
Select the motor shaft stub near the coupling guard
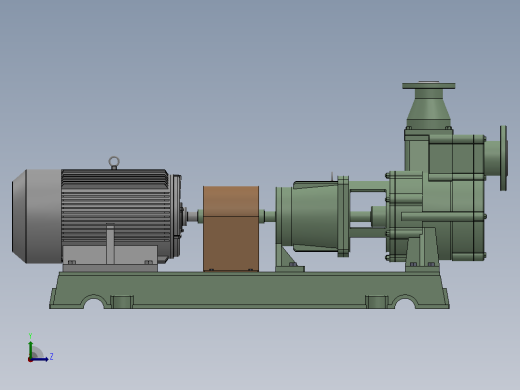192,216
